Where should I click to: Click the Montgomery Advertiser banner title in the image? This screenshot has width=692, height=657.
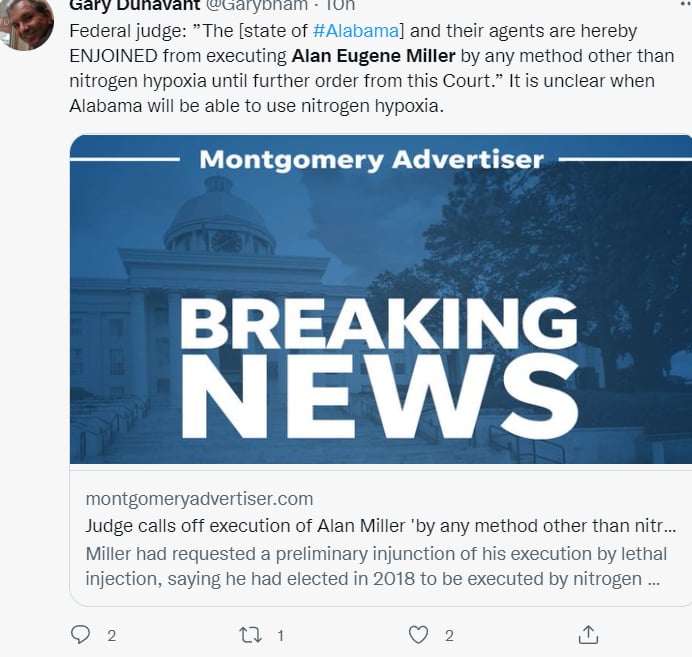(x=371, y=160)
